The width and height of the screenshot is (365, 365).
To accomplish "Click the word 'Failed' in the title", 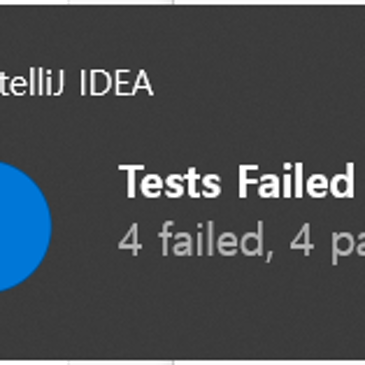I will pyautogui.click(x=296, y=182).
